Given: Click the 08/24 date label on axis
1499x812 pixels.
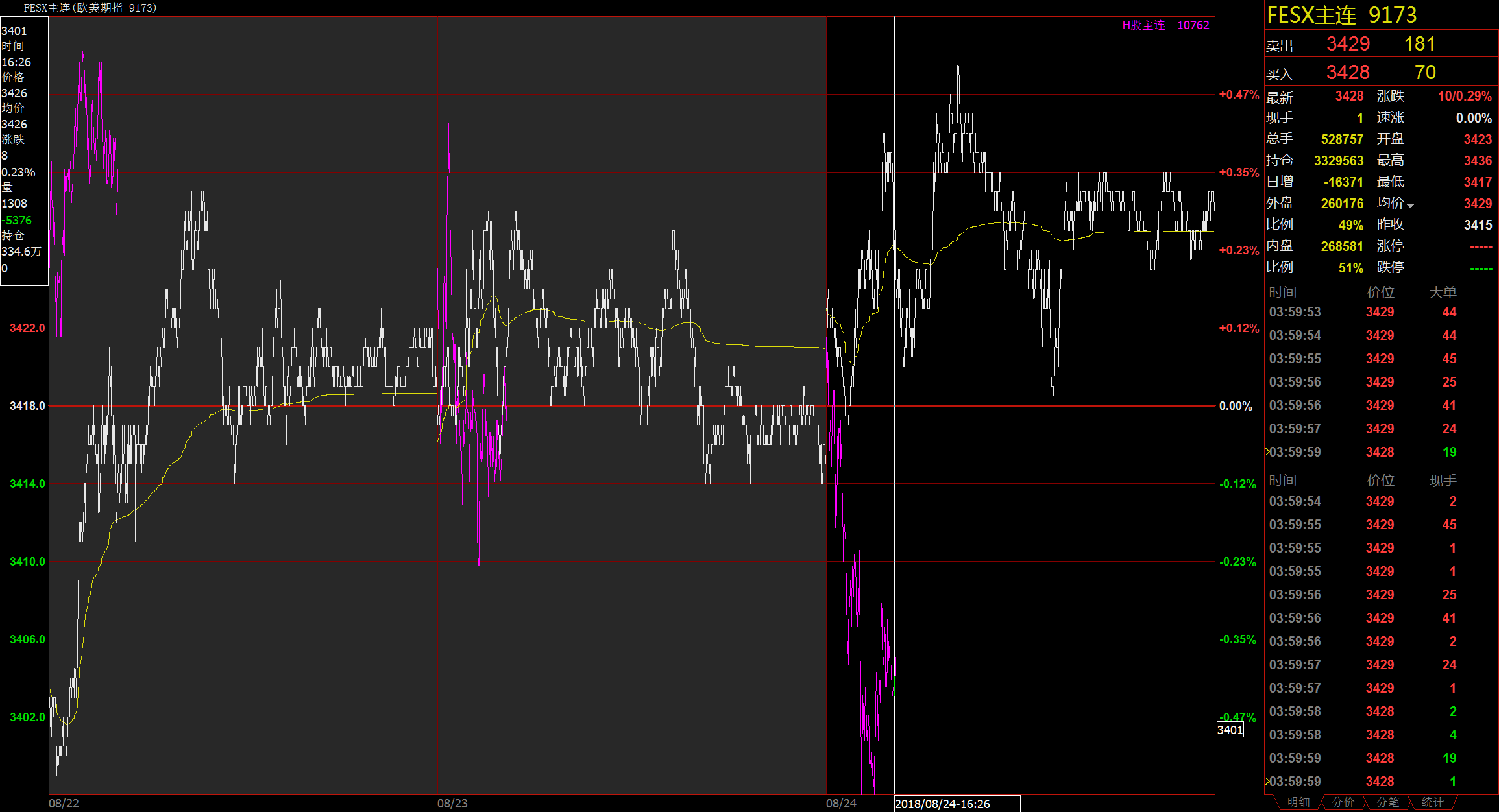Looking at the screenshot, I should [841, 803].
